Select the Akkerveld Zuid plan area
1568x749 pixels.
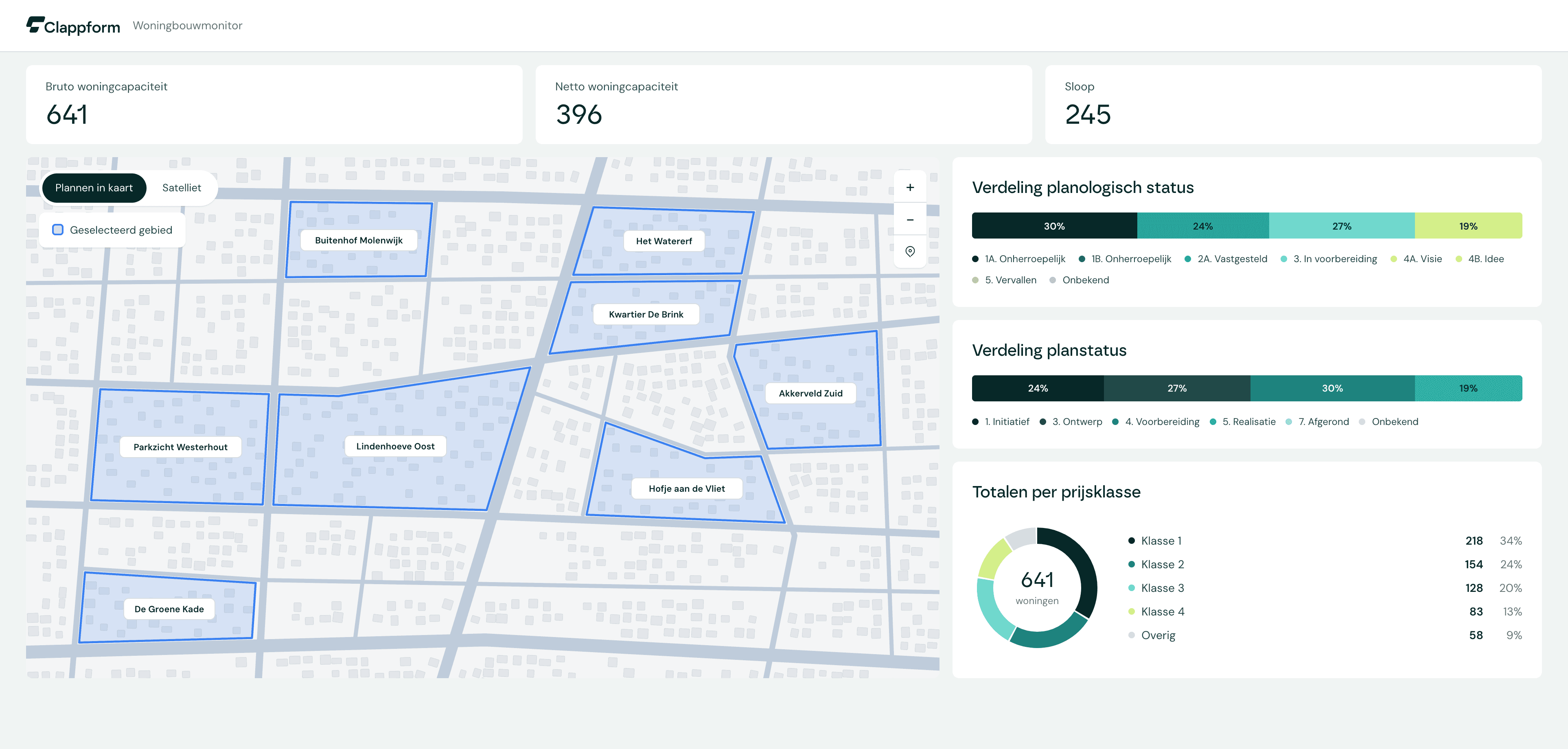coord(810,393)
